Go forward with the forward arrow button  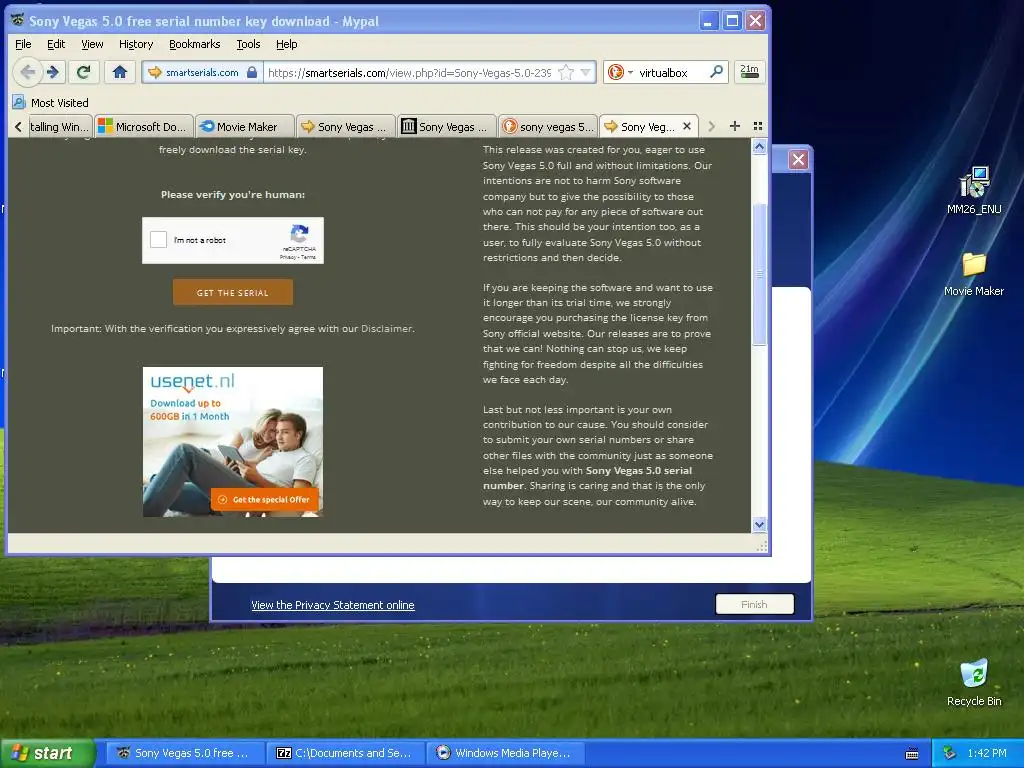point(54,72)
